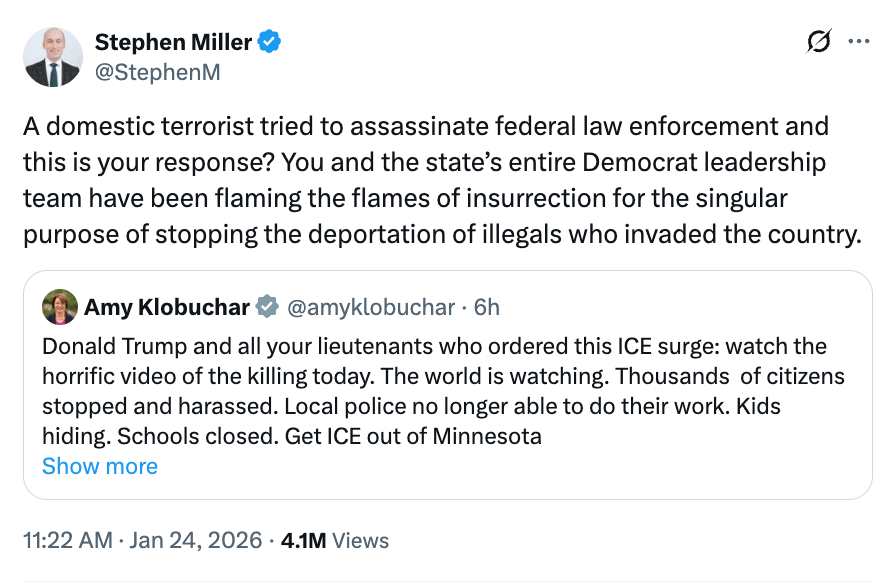Viewport: 890px width, 582px height.
Task: Click the tweet line starting 'A domestic terrorist'
Action: tap(426, 127)
